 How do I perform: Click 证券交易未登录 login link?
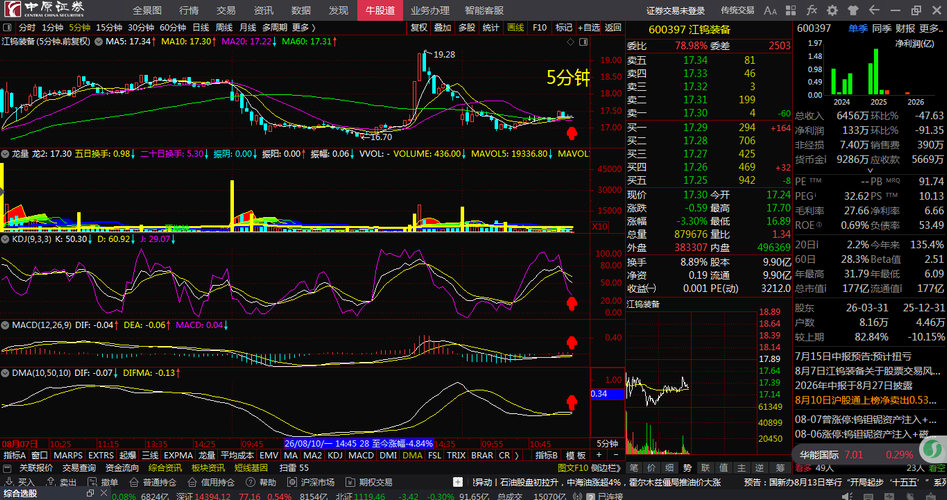coord(675,10)
